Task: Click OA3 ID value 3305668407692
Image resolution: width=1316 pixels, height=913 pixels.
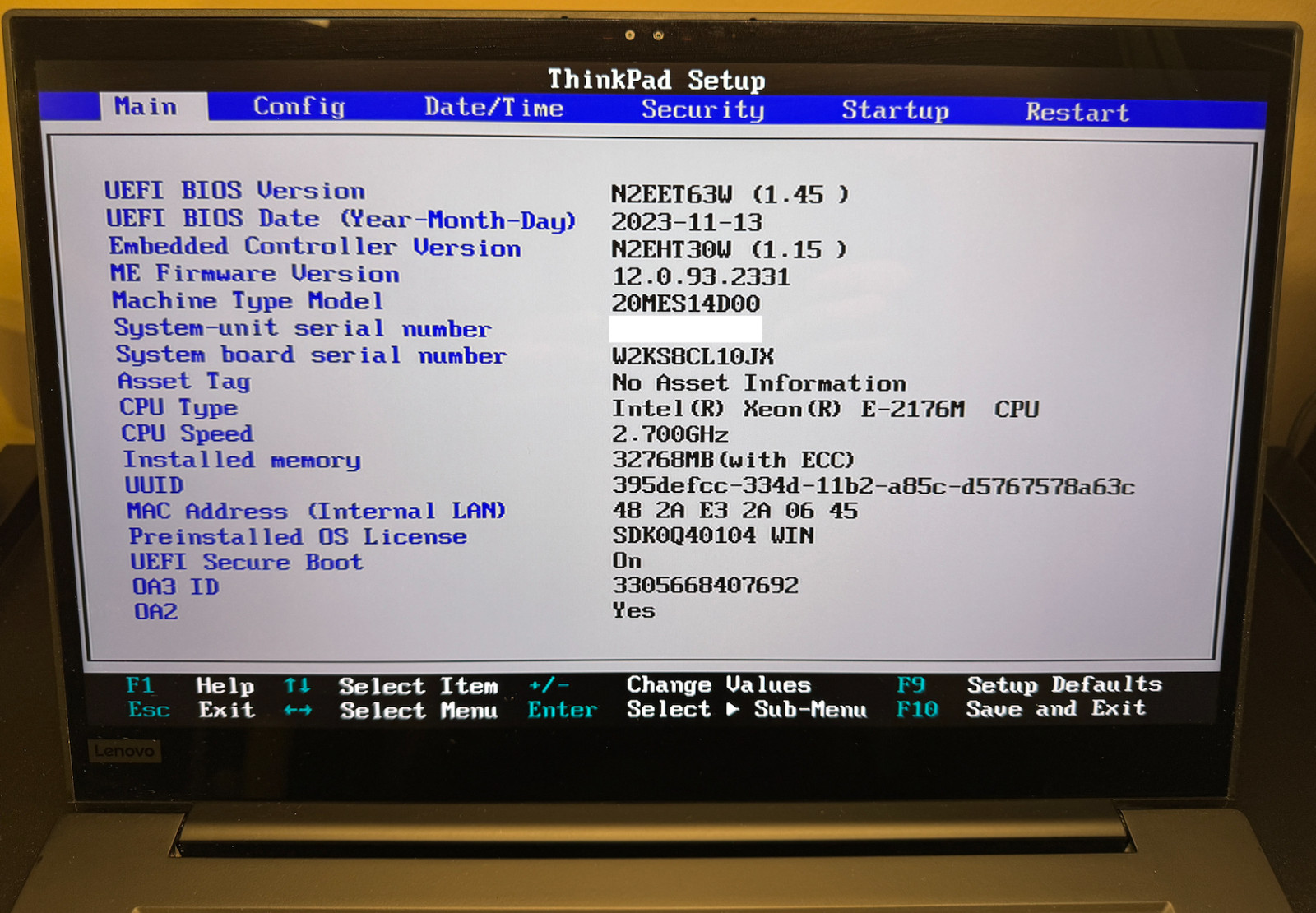Action: (706, 586)
